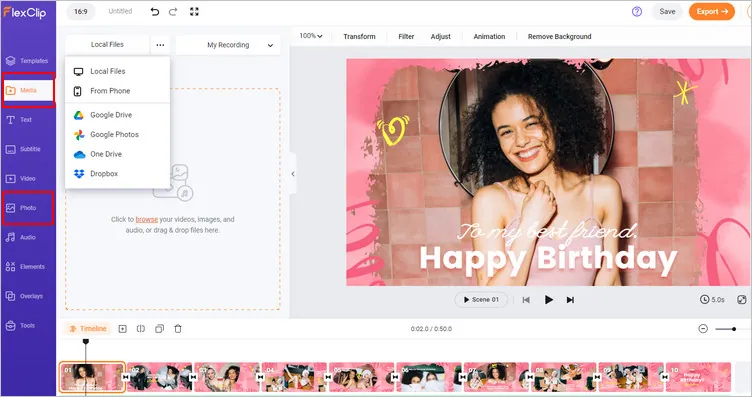The height and width of the screenshot is (397, 752).
Task: Toggle fullscreen with the expand icon
Action: click(x=194, y=12)
